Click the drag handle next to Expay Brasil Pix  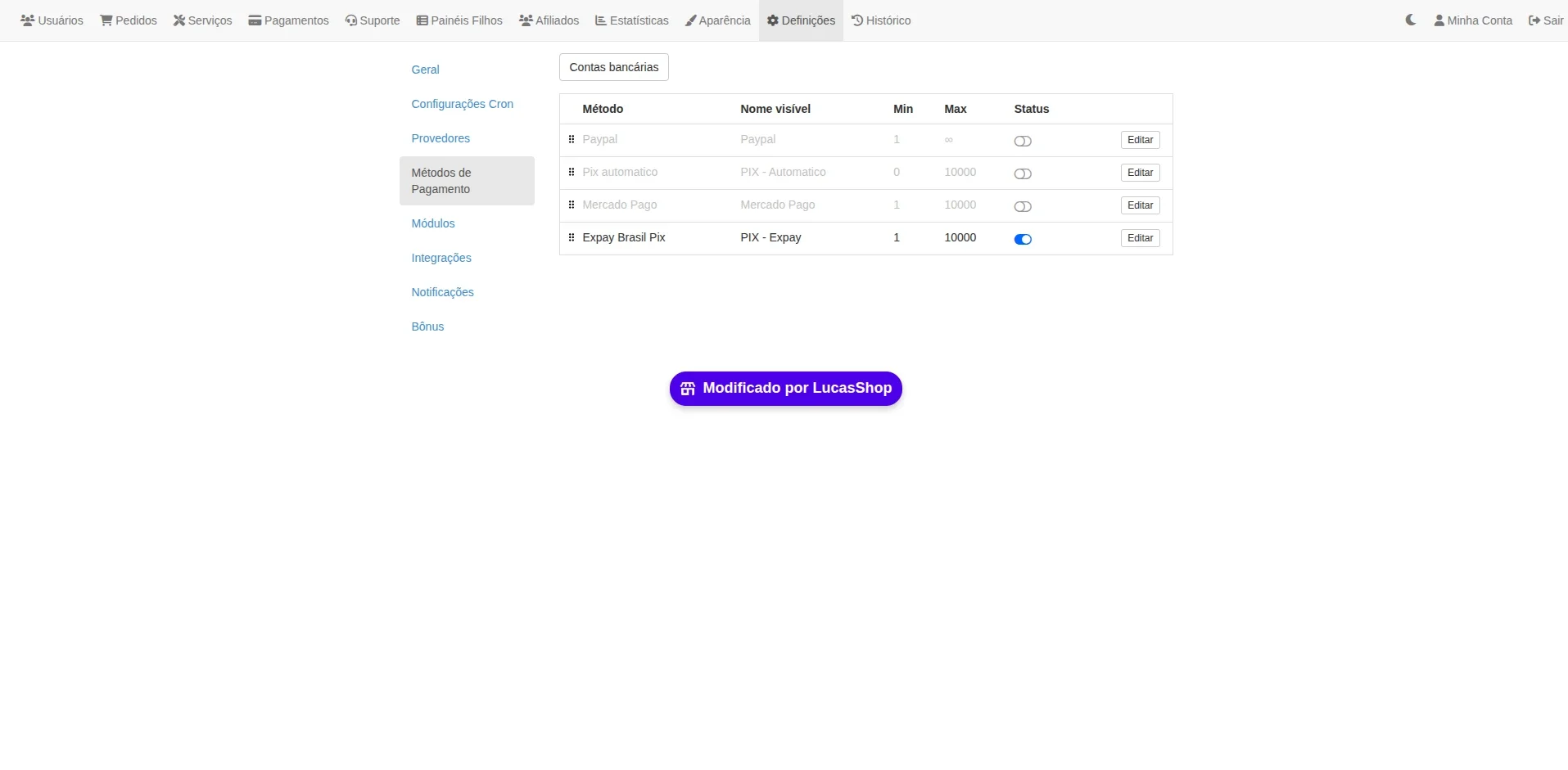click(572, 237)
